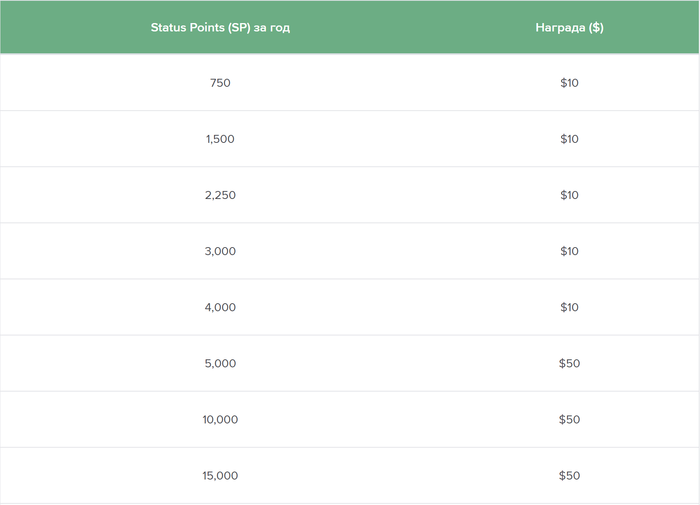Click the $50 reward for 15,000 SP

[x=569, y=476]
